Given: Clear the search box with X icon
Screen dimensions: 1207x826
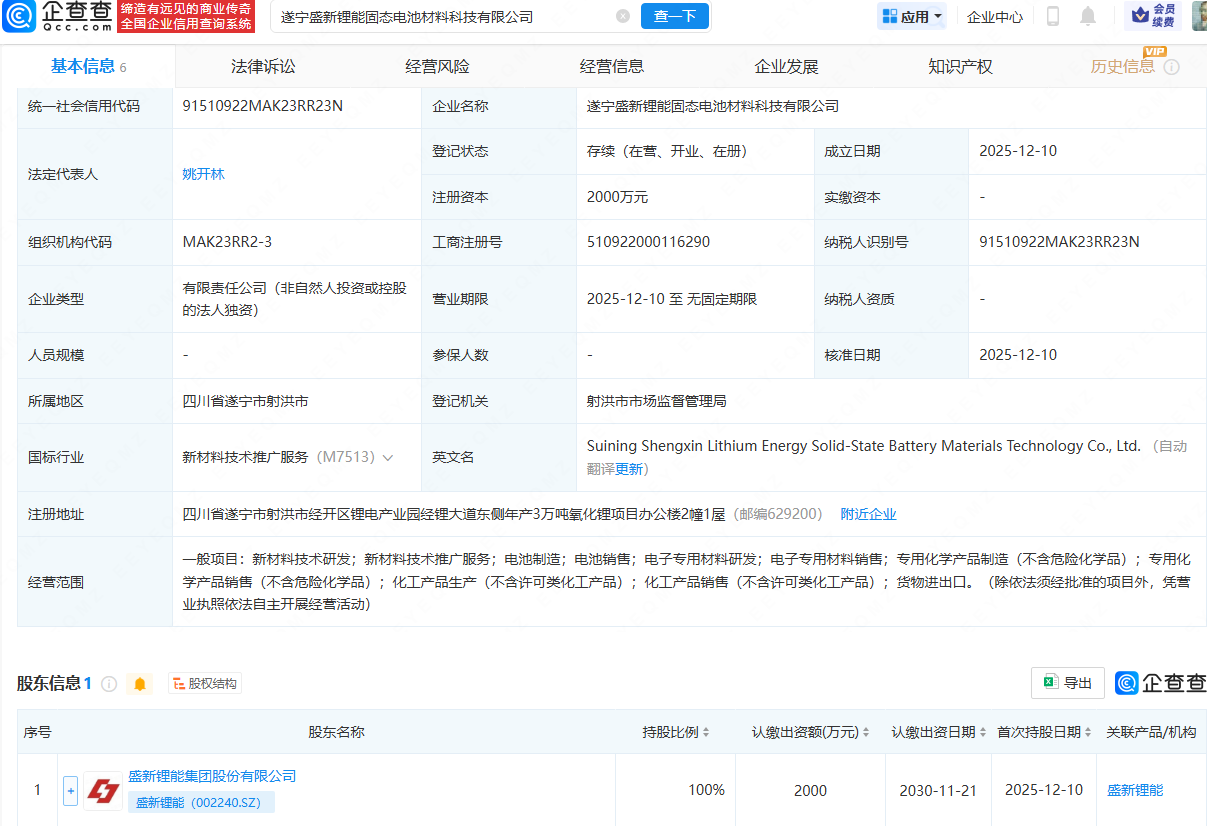Looking at the screenshot, I should pos(623,16).
